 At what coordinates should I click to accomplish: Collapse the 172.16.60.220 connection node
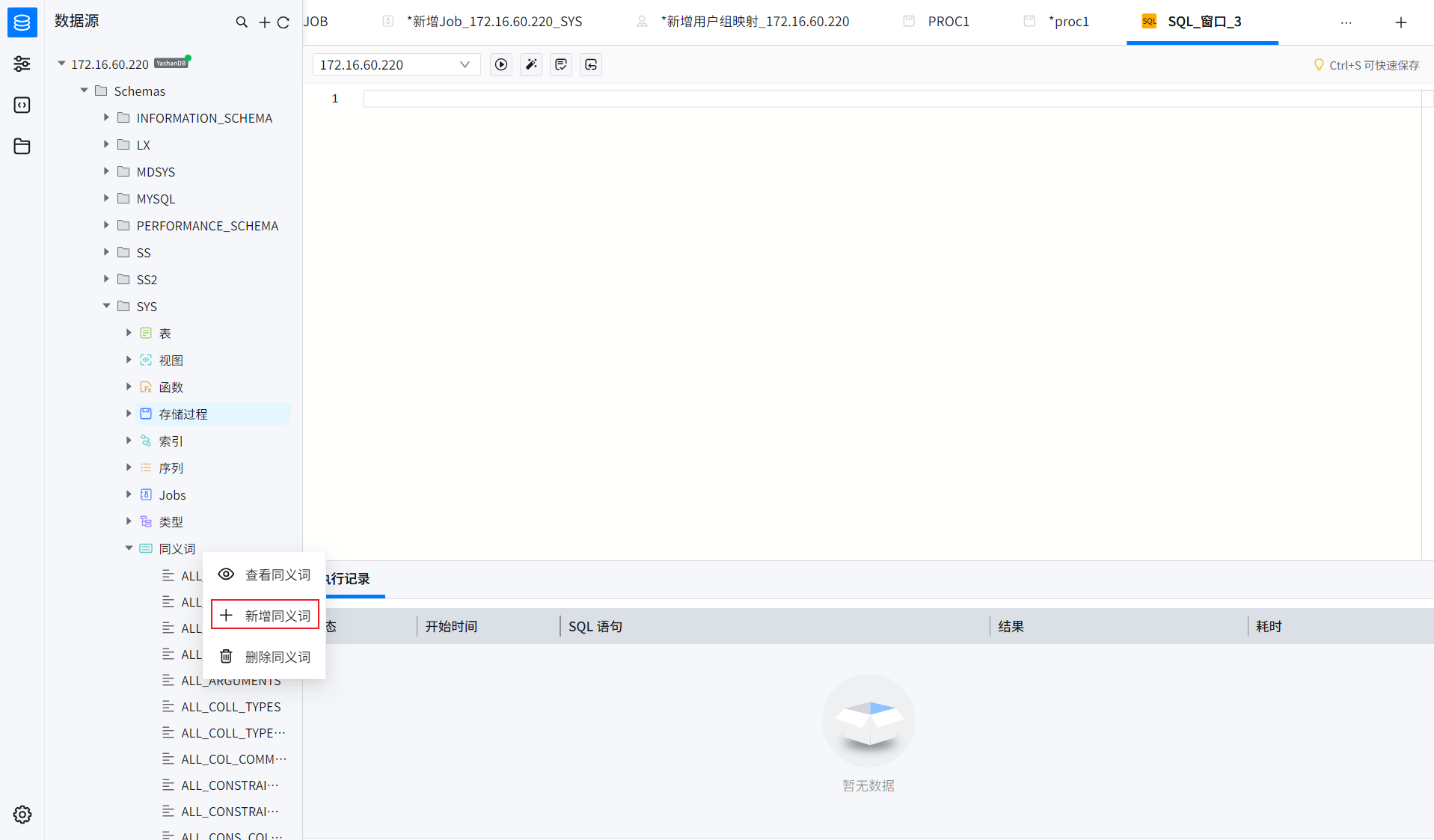click(62, 64)
